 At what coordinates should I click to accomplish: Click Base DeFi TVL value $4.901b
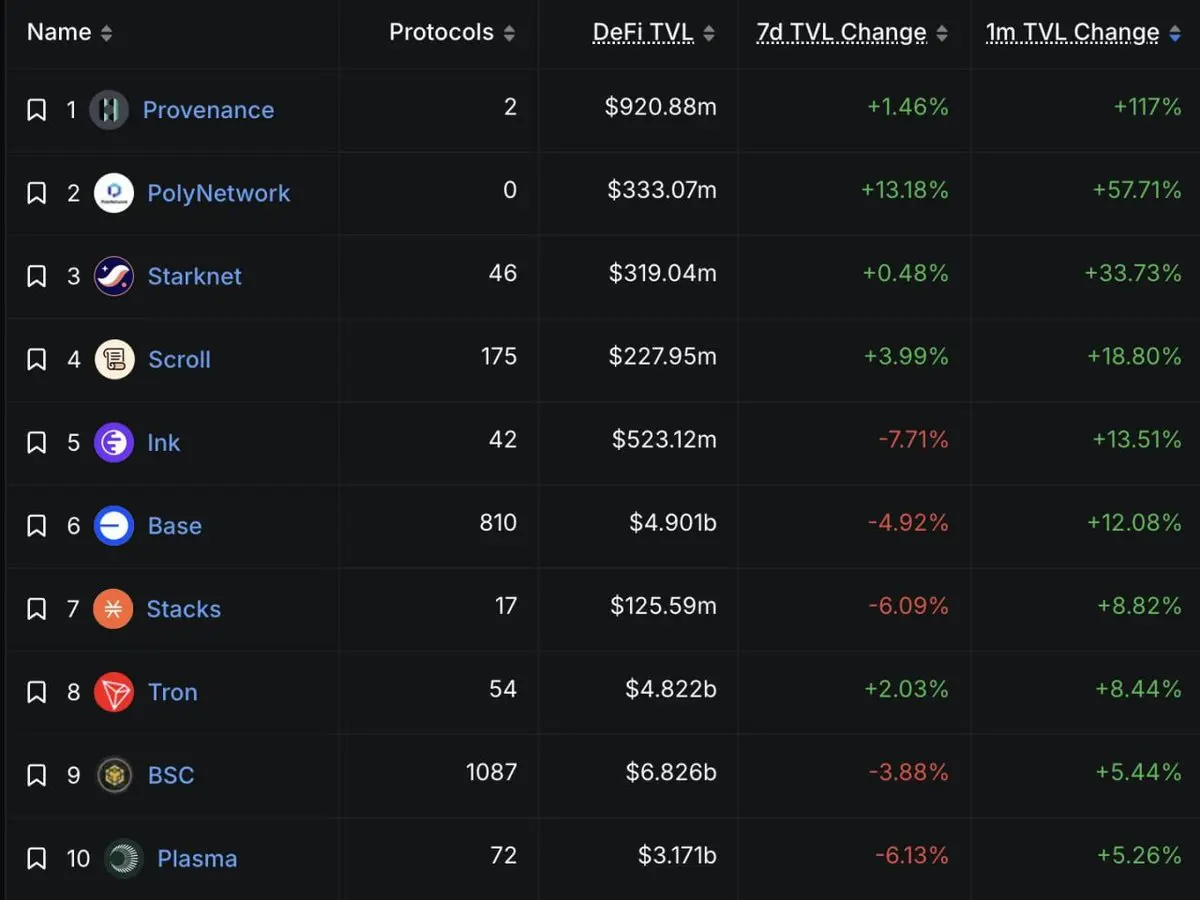[672, 523]
